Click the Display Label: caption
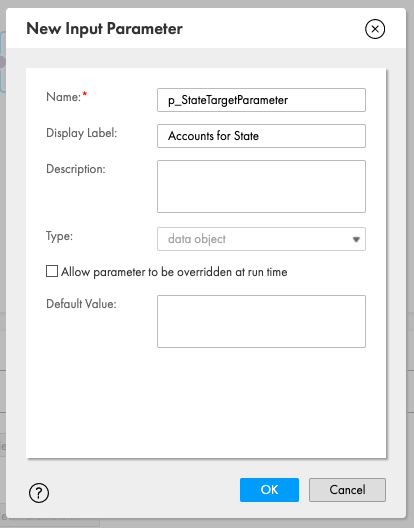Viewport: 414px width, 528px height. pyautogui.click(x=82, y=133)
